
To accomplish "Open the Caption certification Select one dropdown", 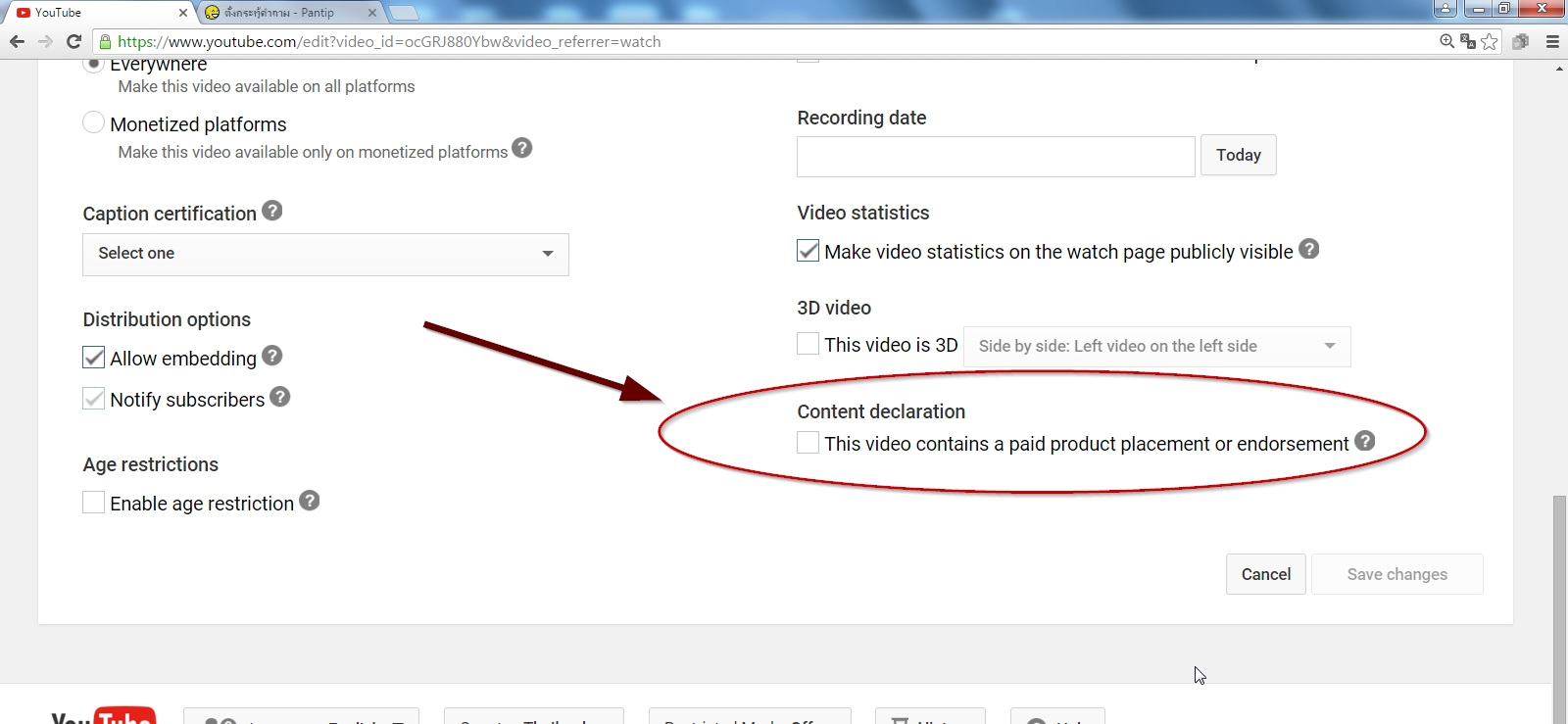I will pos(325,254).
